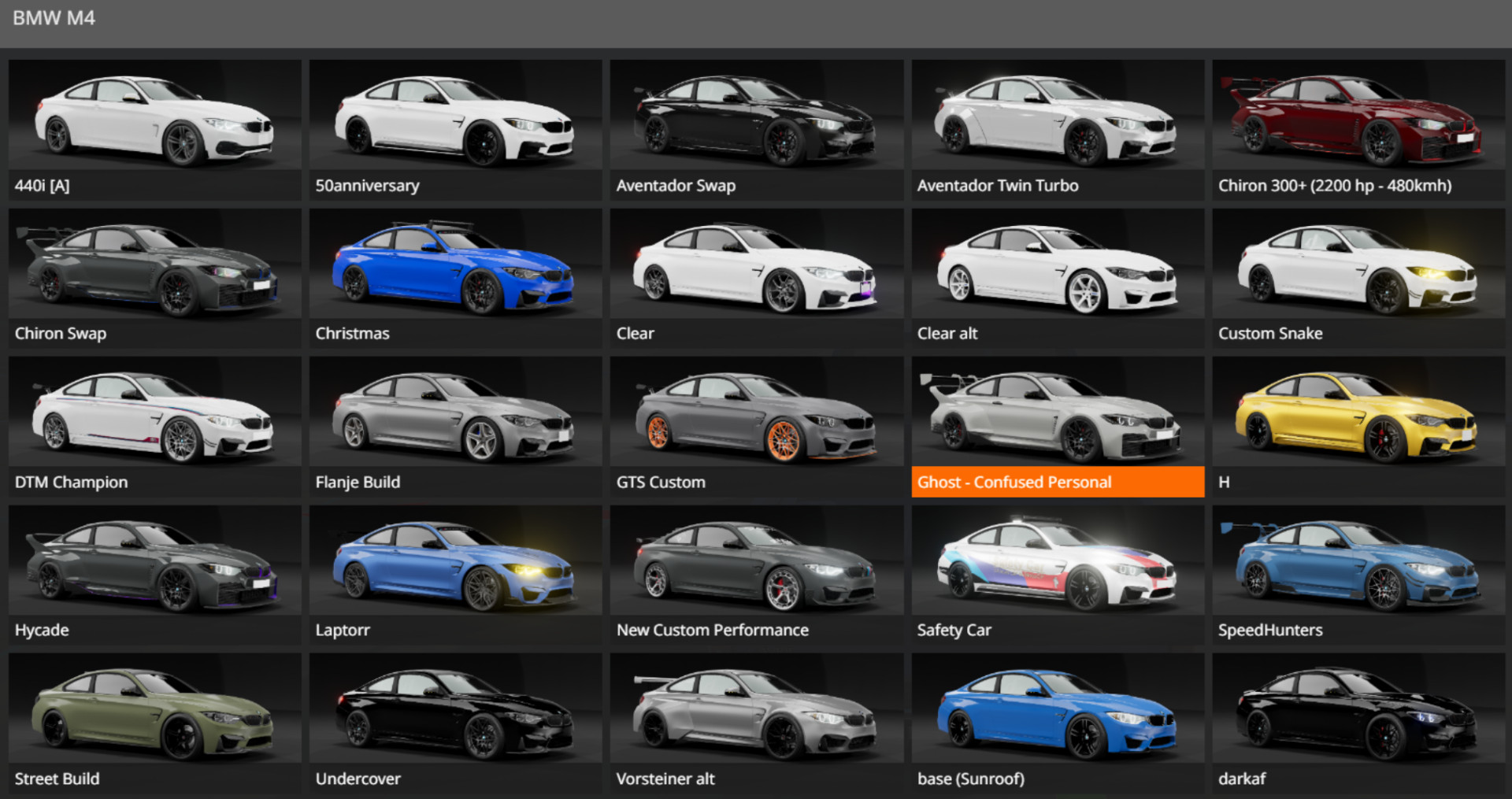Choose the SpeedHunters configuration
The height and width of the screenshot is (799, 1512).
pos(1358,575)
